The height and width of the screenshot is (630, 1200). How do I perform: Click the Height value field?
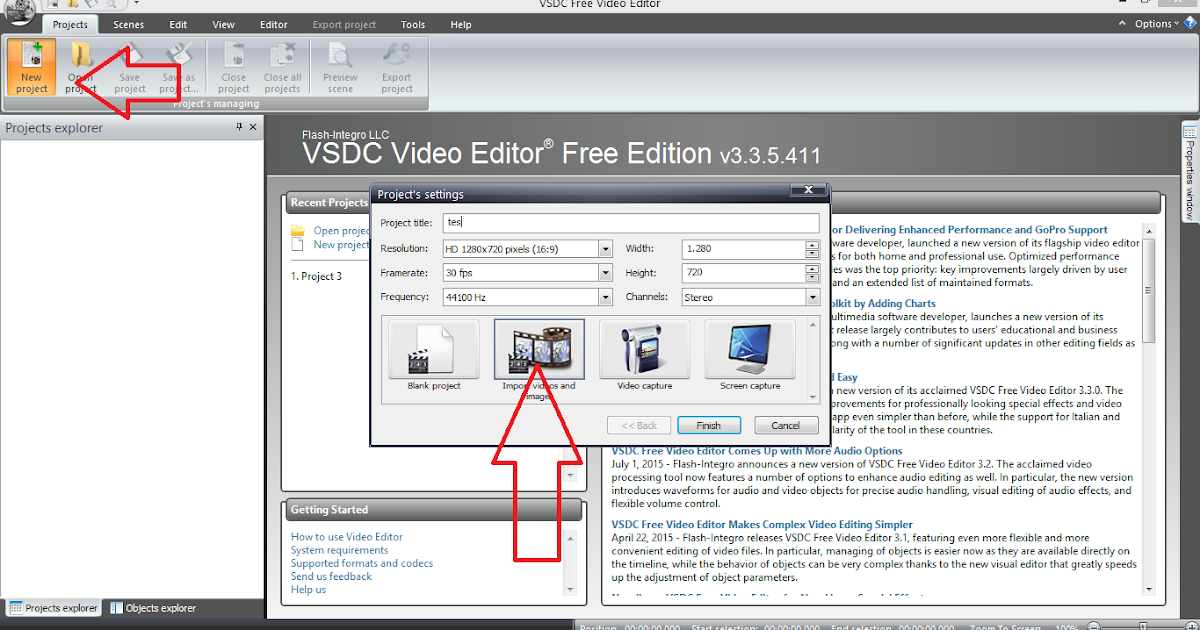coord(743,273)
